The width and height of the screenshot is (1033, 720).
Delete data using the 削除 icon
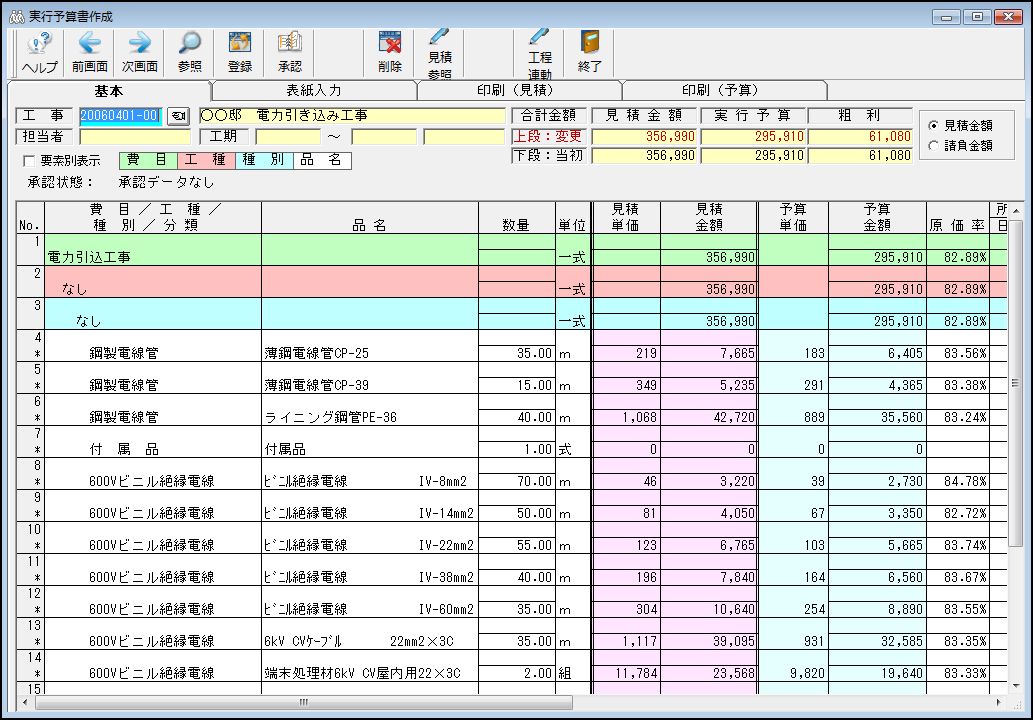click(388, 52)
